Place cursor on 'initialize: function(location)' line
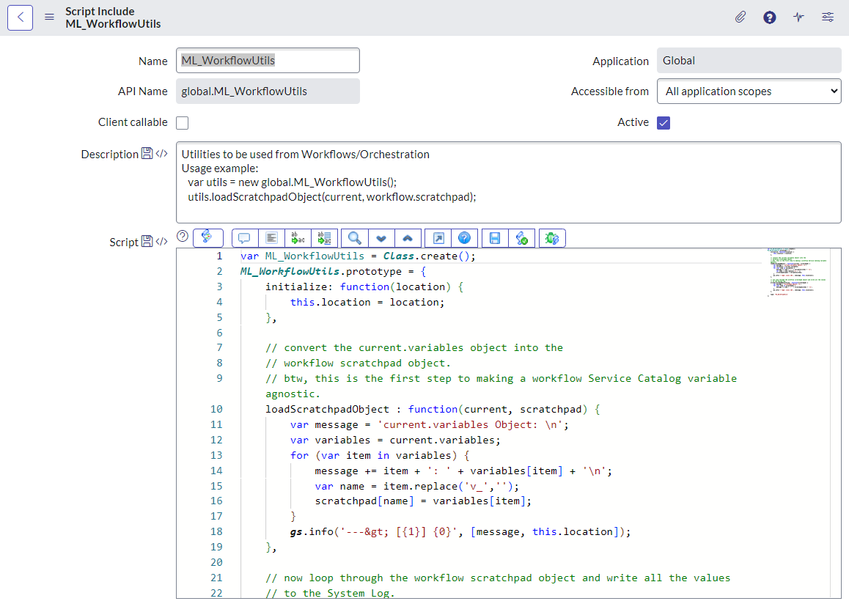 (364, 286)
